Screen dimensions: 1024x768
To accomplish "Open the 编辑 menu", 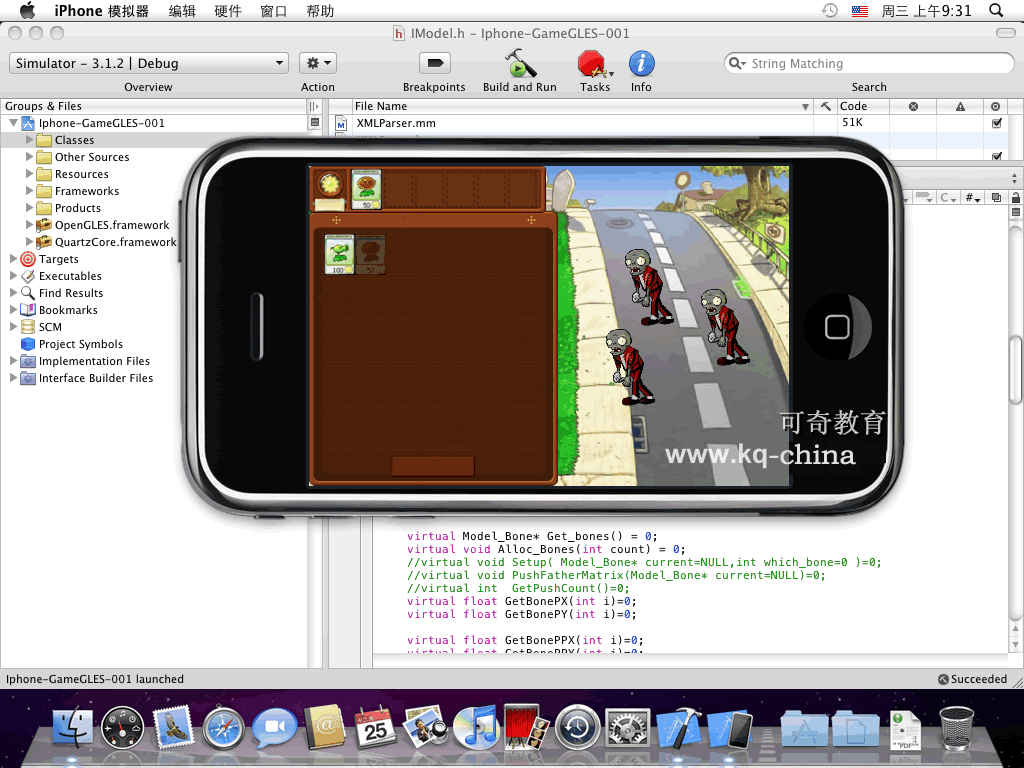I will point(182,11).
